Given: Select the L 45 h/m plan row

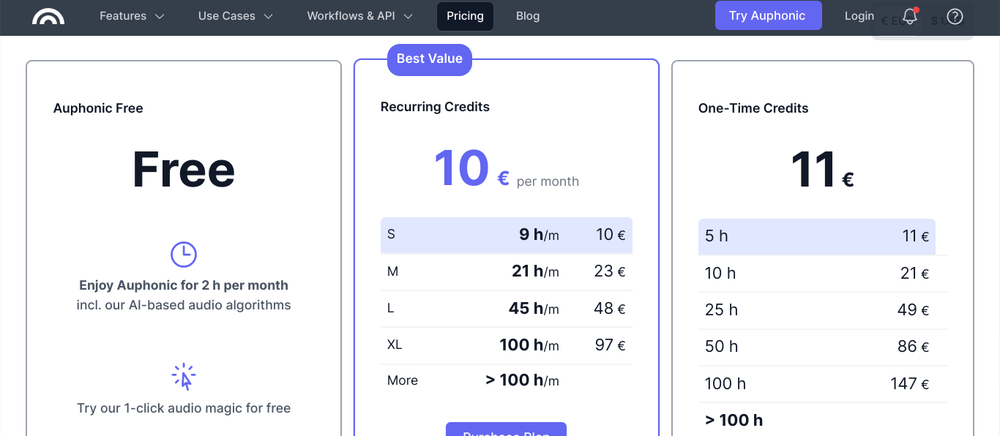Looking at the screenshot, I should coord(506,308).
